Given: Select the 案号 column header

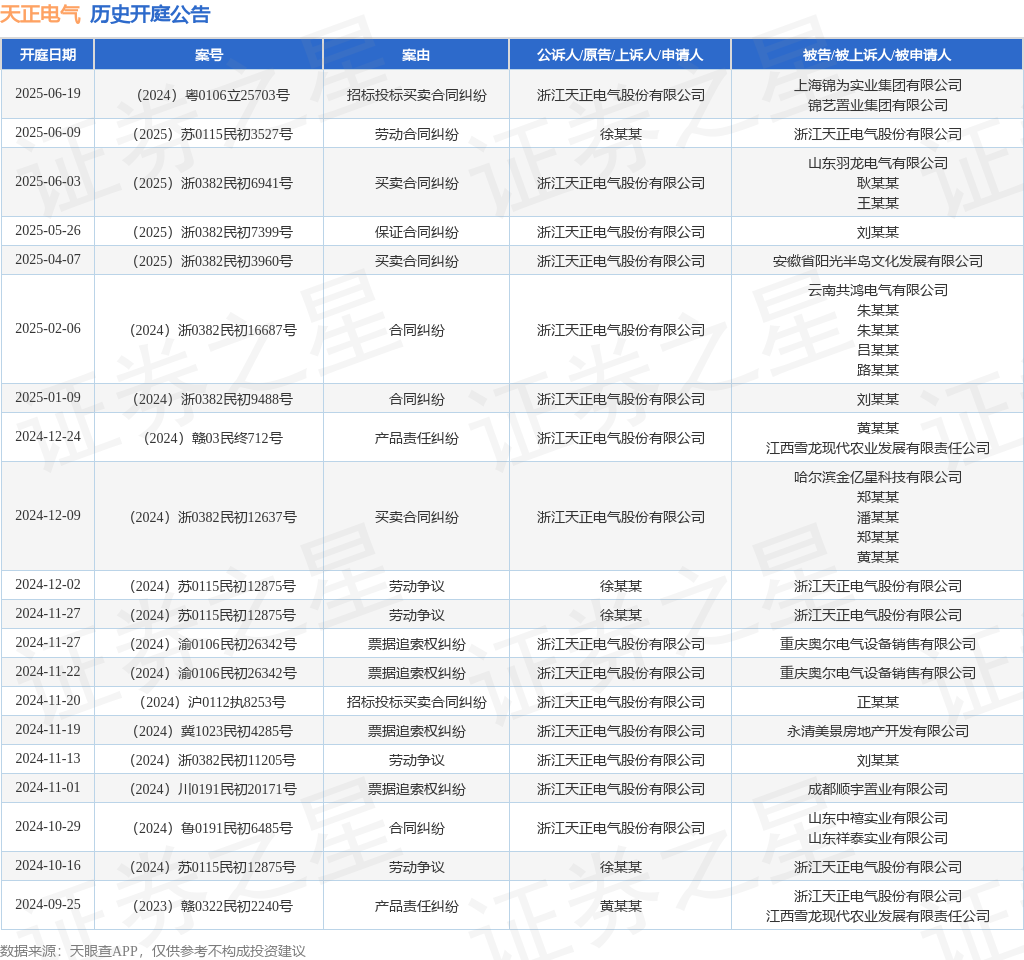Looking at the screenshot, I should click(x=209, y=55).
